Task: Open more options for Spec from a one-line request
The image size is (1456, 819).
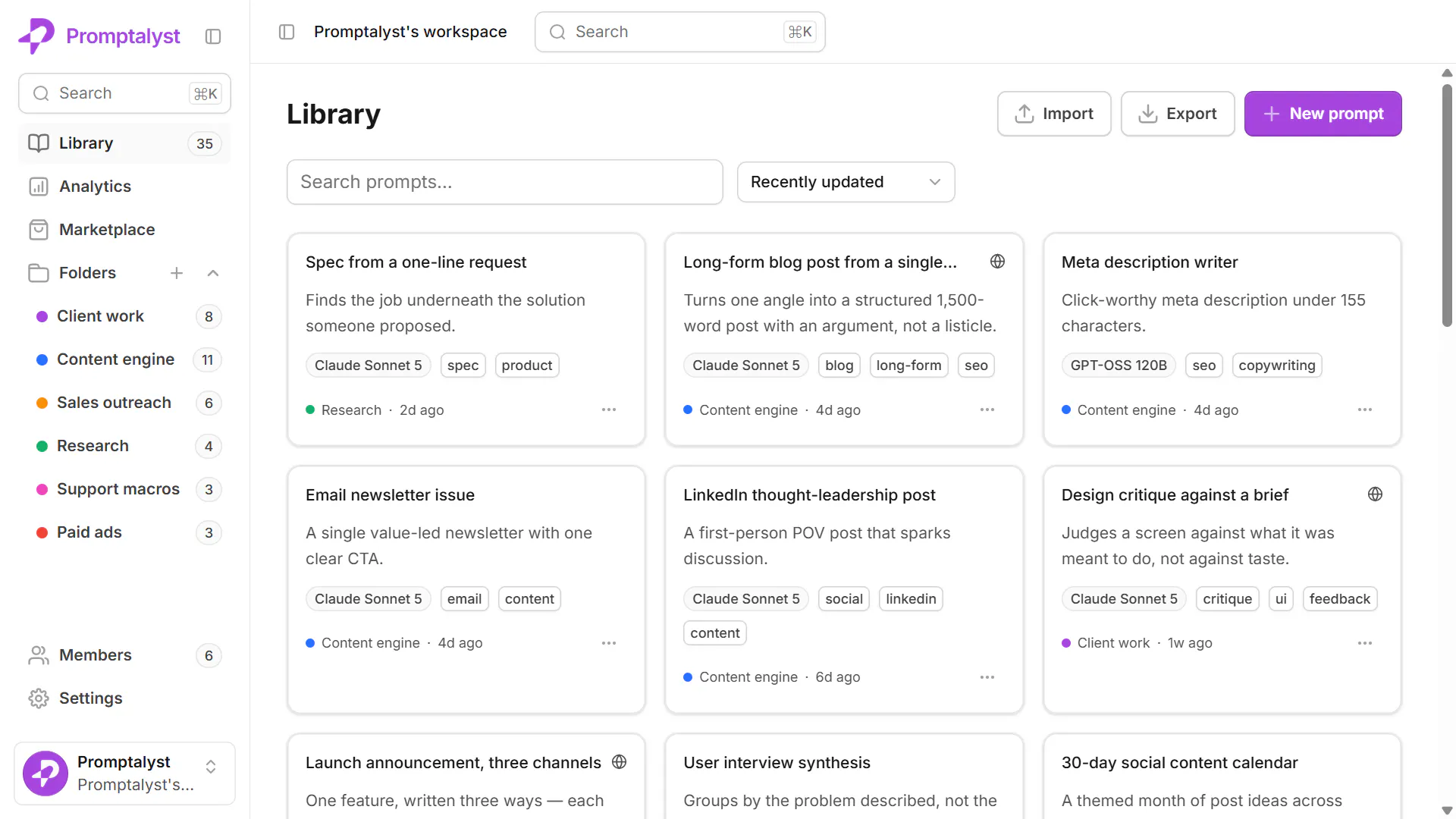Action: click(x=609, y=409)
